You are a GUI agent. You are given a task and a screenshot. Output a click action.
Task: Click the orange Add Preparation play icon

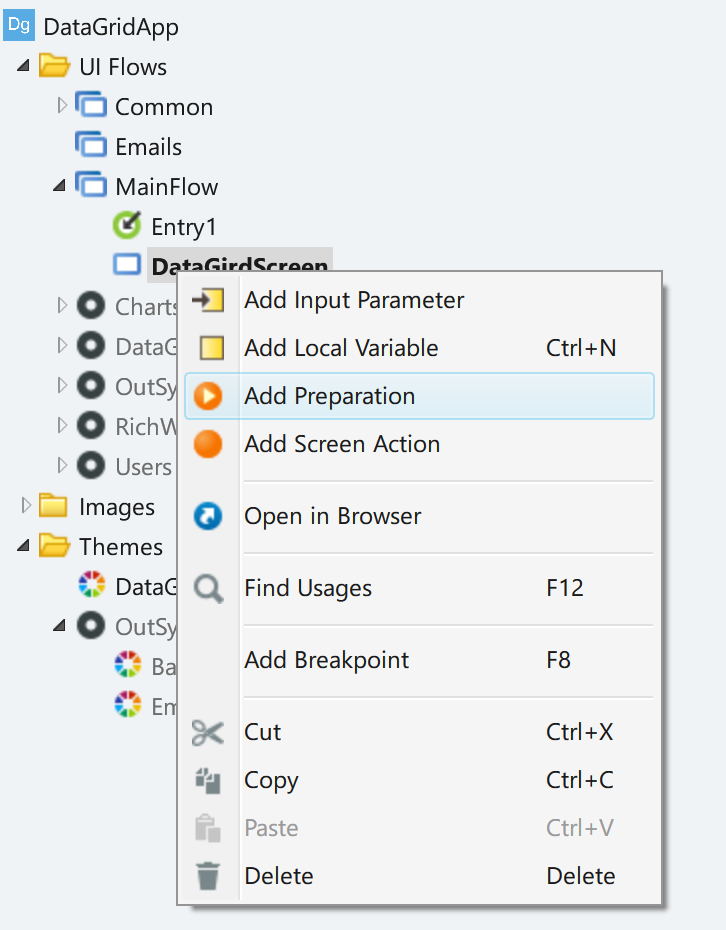tap(208, 396)
